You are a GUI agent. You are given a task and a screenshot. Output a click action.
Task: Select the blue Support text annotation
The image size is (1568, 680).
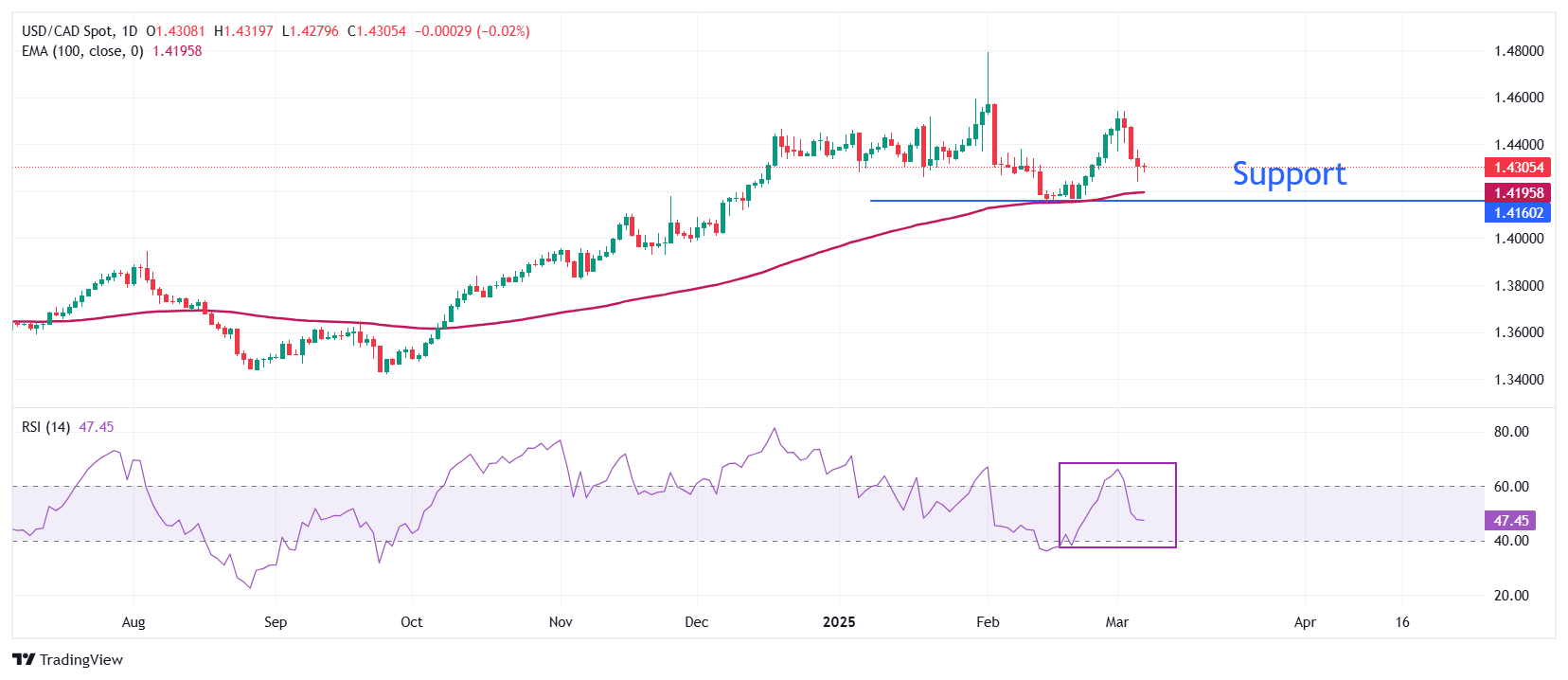click(x=1289, y=174)
